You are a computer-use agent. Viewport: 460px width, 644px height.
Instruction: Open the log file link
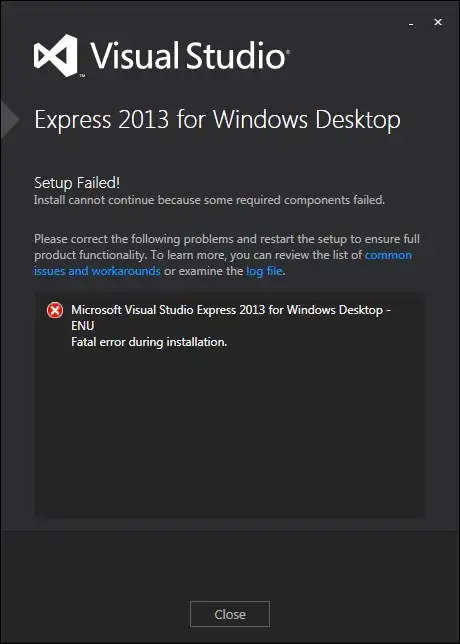pyautogui.click(x=264, y=271)
